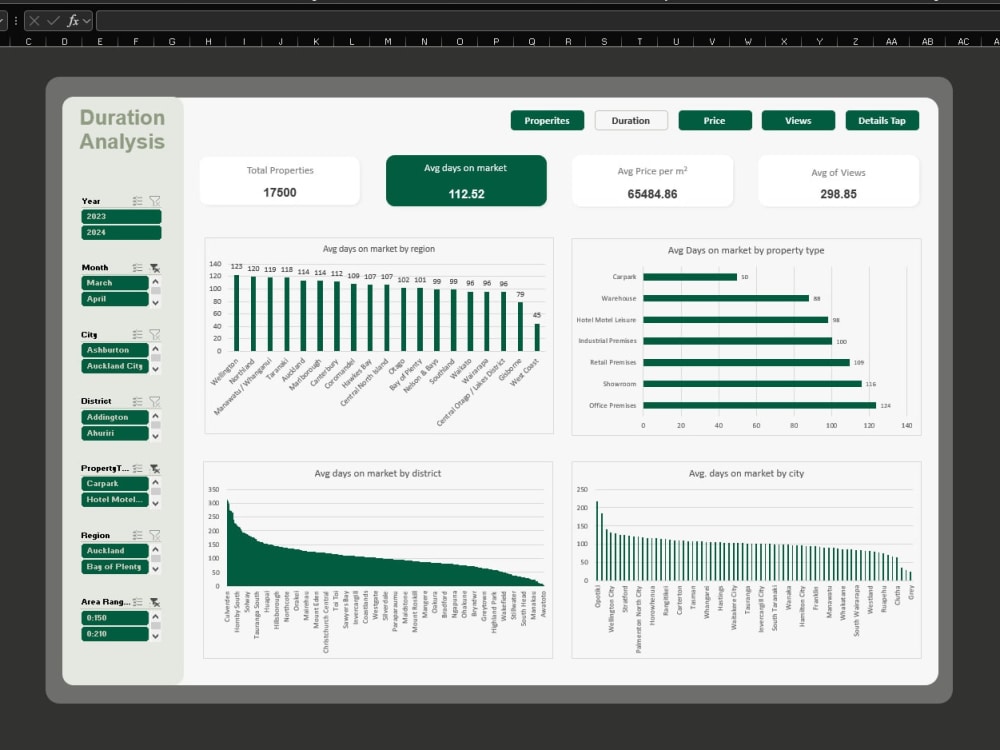Open Insert Function fx icon

click(x=73, y=21)
